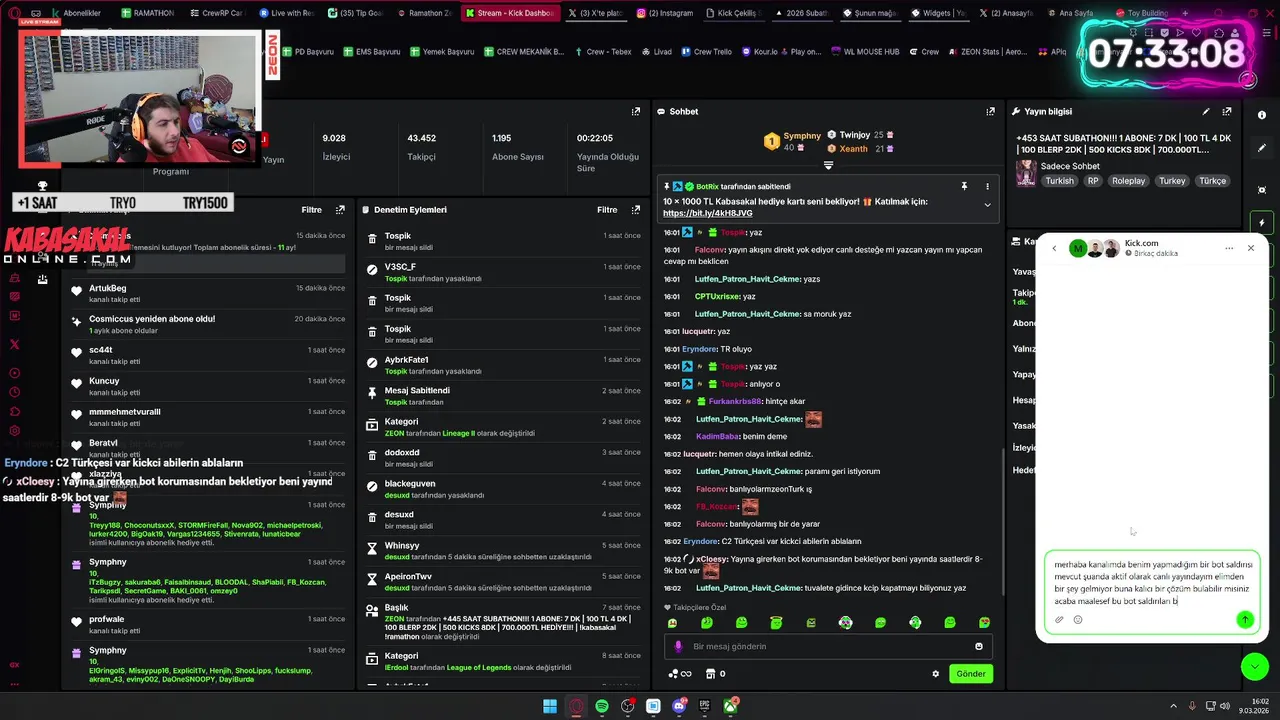Select the AybrkFate1 banned entry
This screenshot has width=1280, height=720.
click(503, 365)
